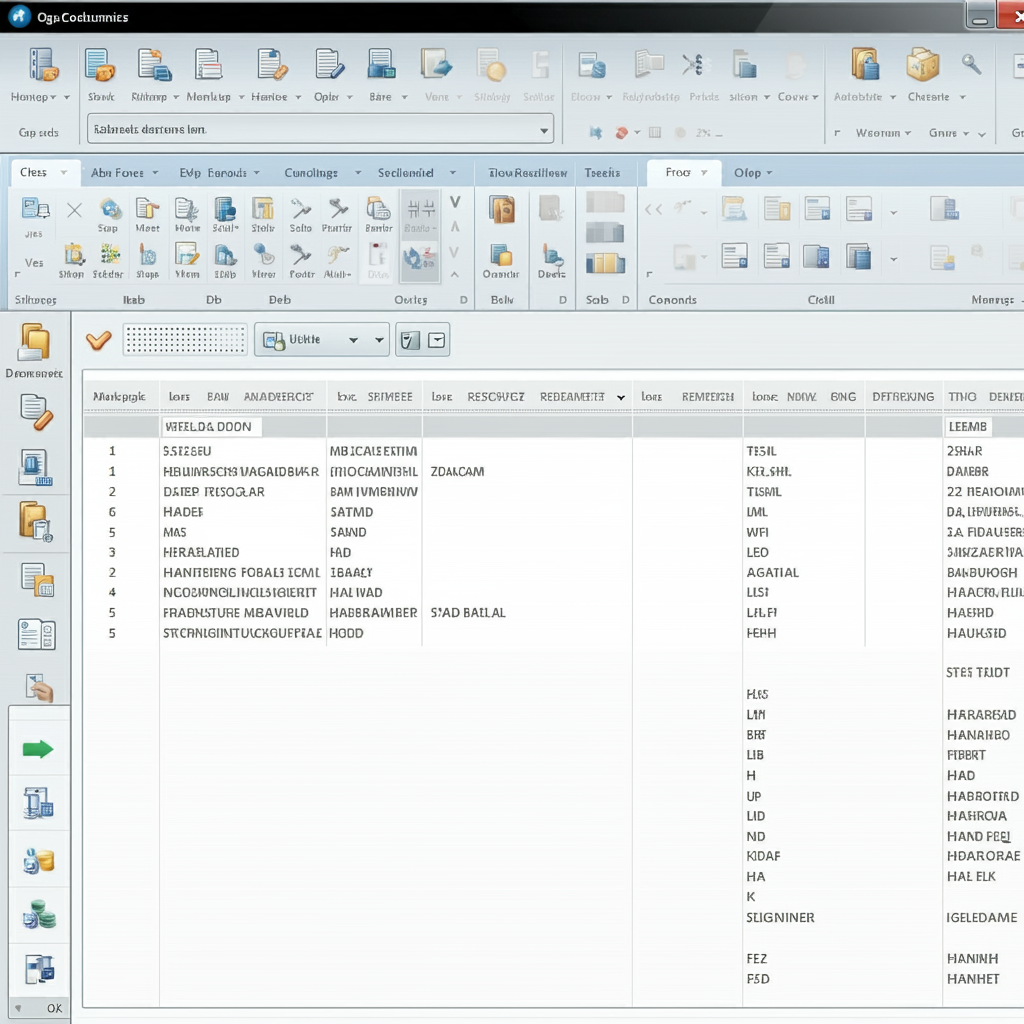Toggle the small box button beside Uckle

(437, 340)
